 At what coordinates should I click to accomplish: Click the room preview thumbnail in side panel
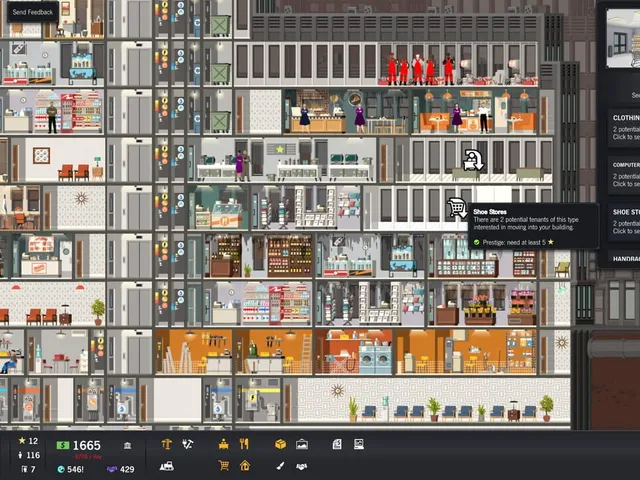[623, 38]
